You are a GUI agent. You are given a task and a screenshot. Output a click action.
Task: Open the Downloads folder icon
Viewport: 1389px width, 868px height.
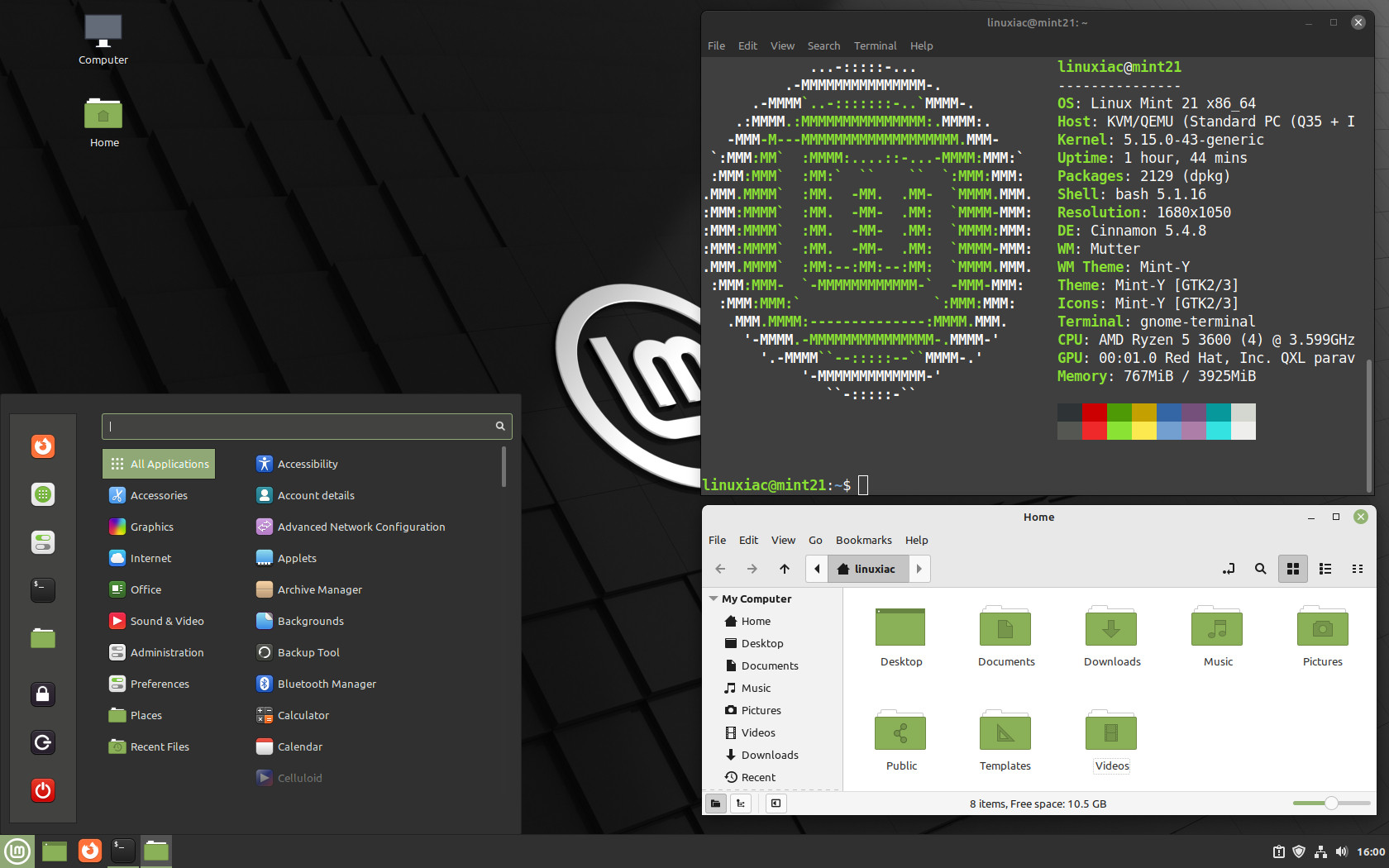coord(1111,627)
